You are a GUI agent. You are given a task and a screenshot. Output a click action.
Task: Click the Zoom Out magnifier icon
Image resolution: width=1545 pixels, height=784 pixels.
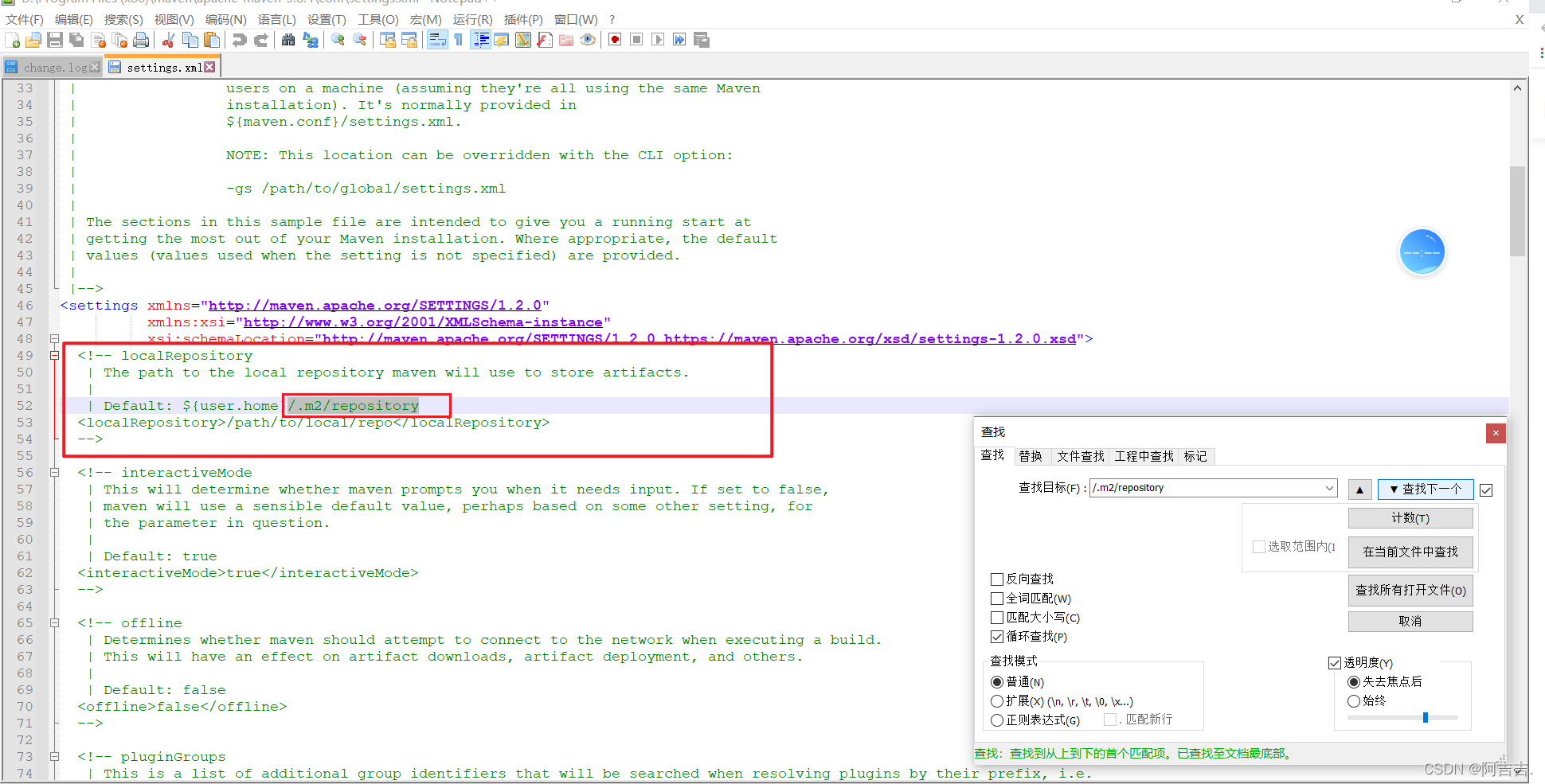pos(359,40)
